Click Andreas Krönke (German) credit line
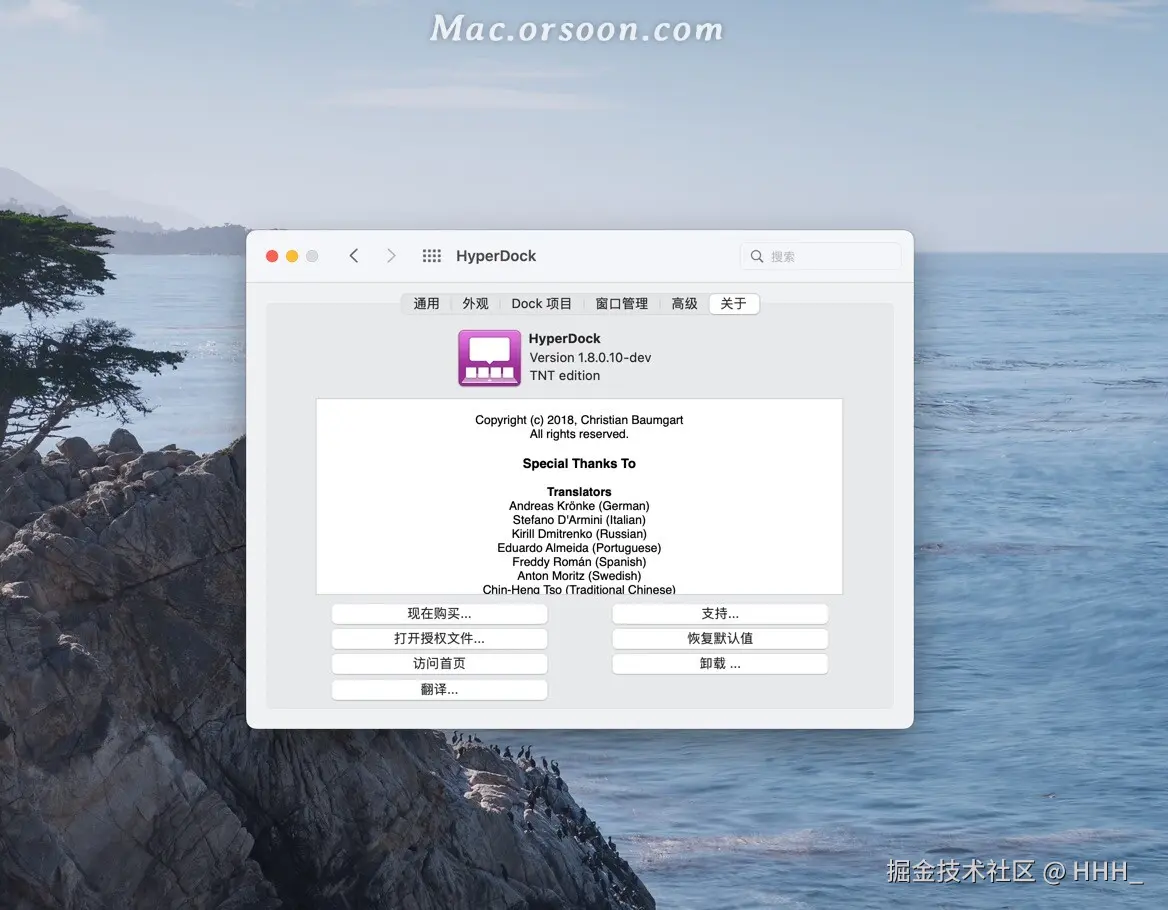1168x910 pixels. tap(579, 506)
